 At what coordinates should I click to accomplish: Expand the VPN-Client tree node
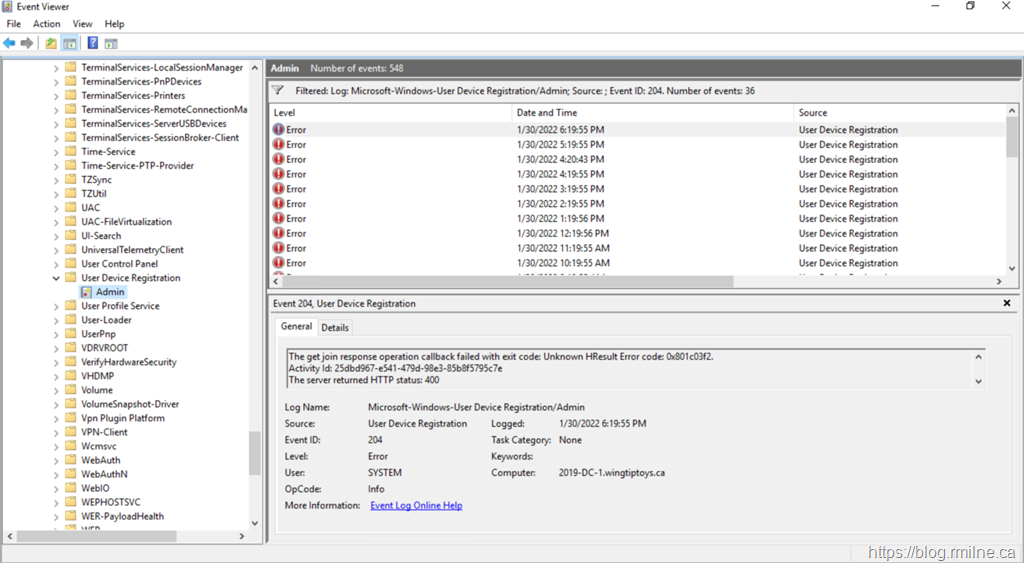(x=56, y=432)
